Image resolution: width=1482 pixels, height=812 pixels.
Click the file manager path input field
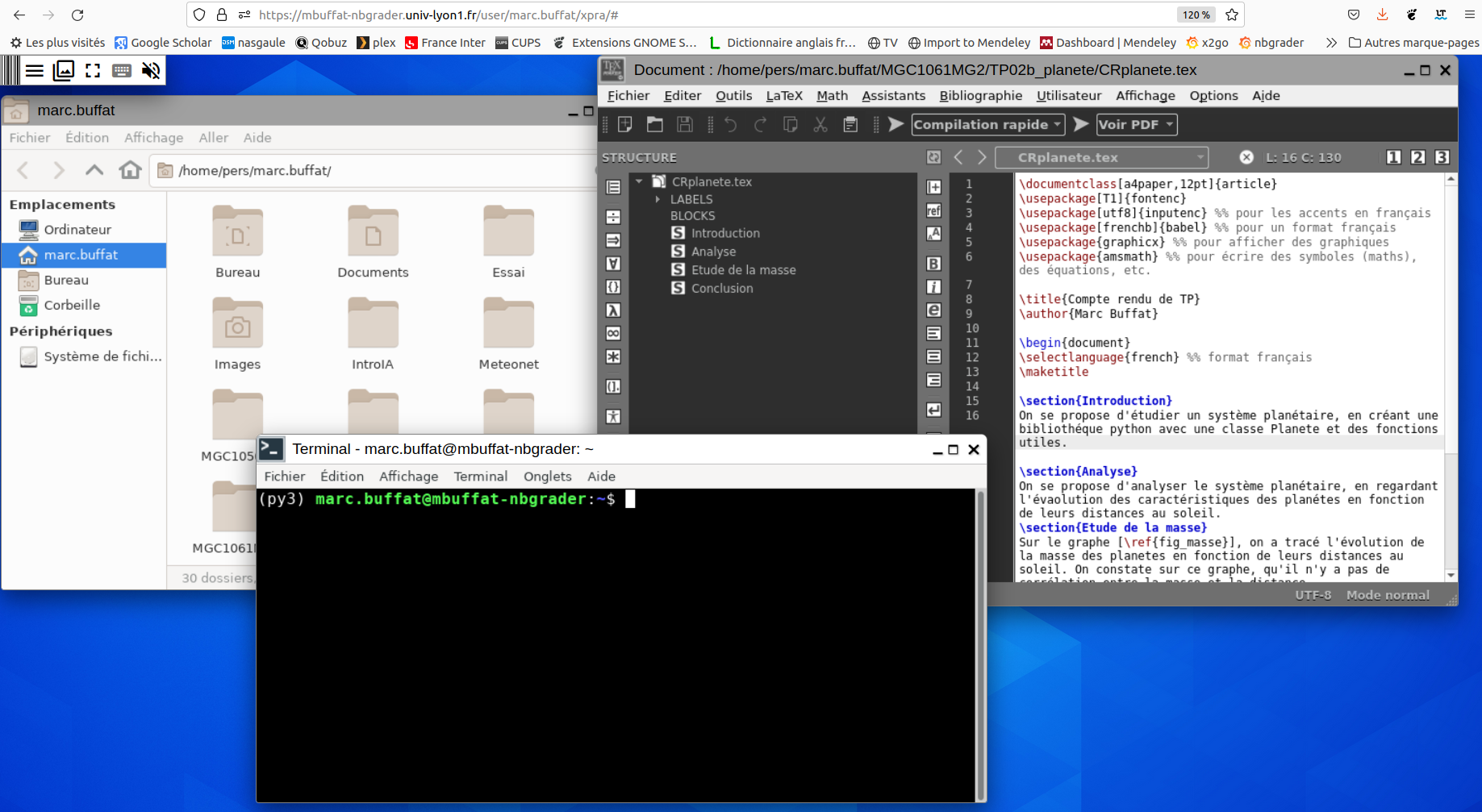click(379, 171)
